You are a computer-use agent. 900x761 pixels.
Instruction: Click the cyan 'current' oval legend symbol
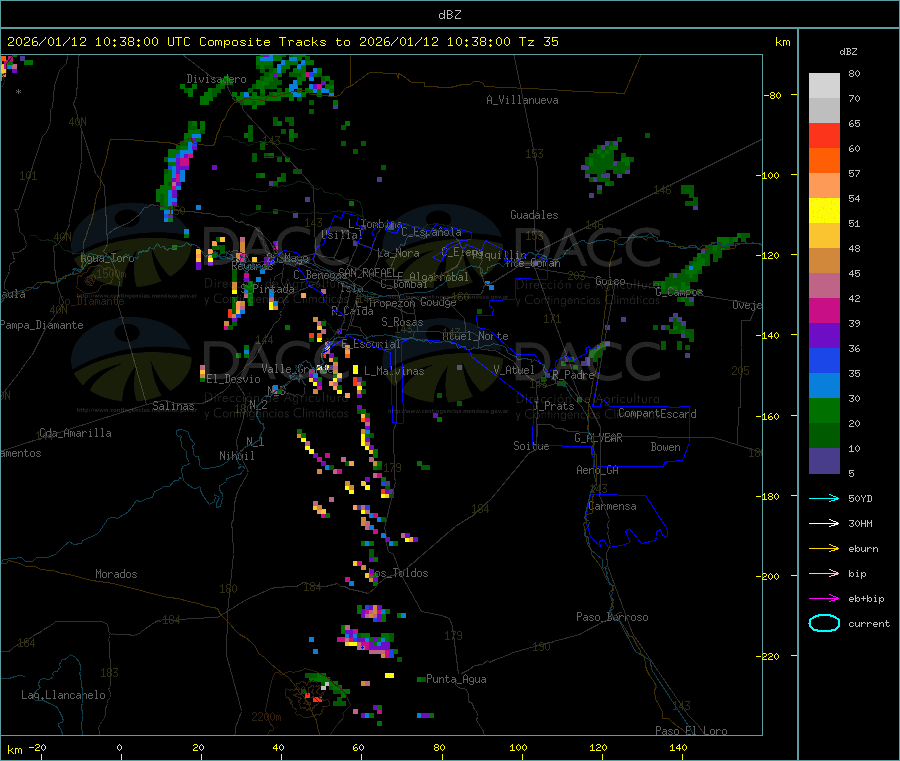pyautogui.click(x=824, y=623)
